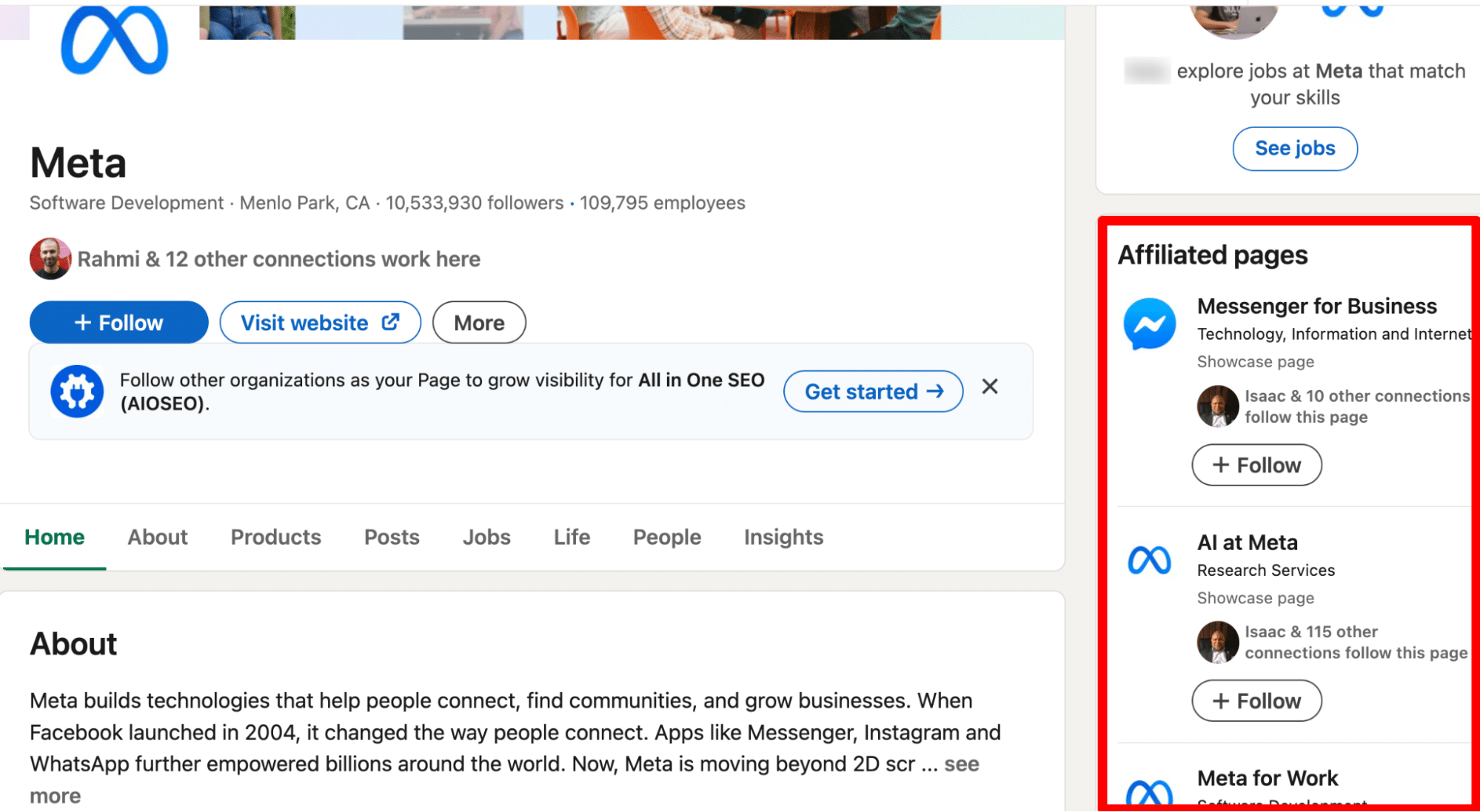Click Isaac's avatar under Messenger for Business
Image resolution: width=1480 pixels, height=812 pixels.
pos(1218,406)
